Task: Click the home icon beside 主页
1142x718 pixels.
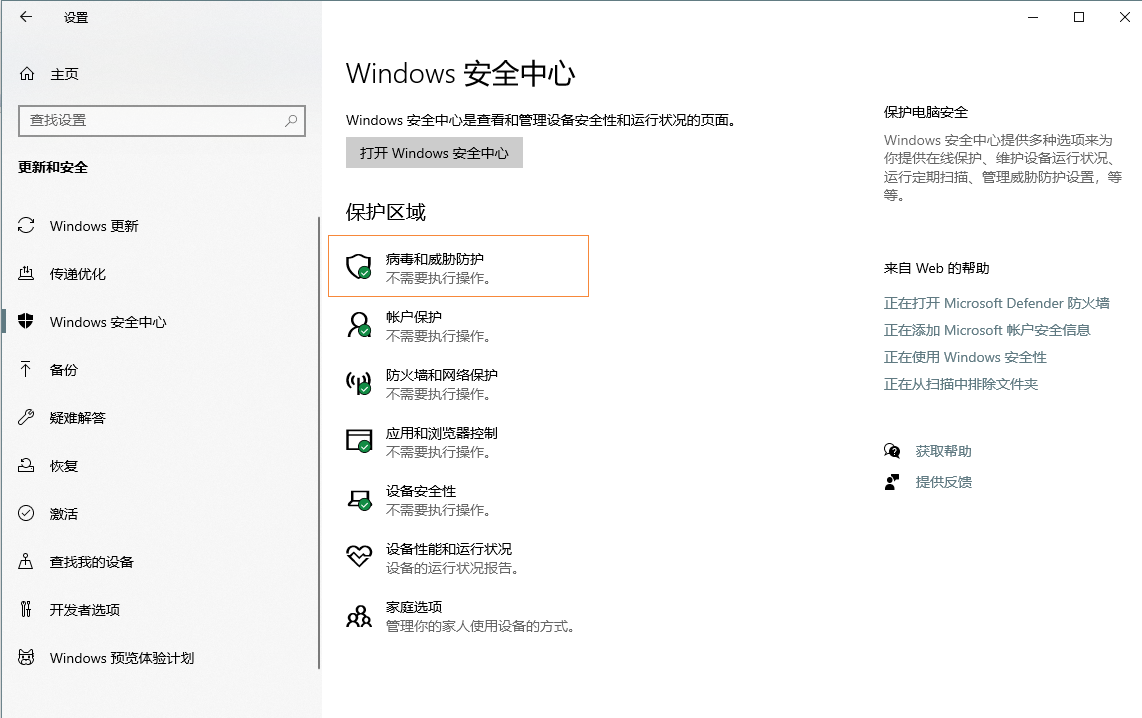Action: click(x=27, y=74)
